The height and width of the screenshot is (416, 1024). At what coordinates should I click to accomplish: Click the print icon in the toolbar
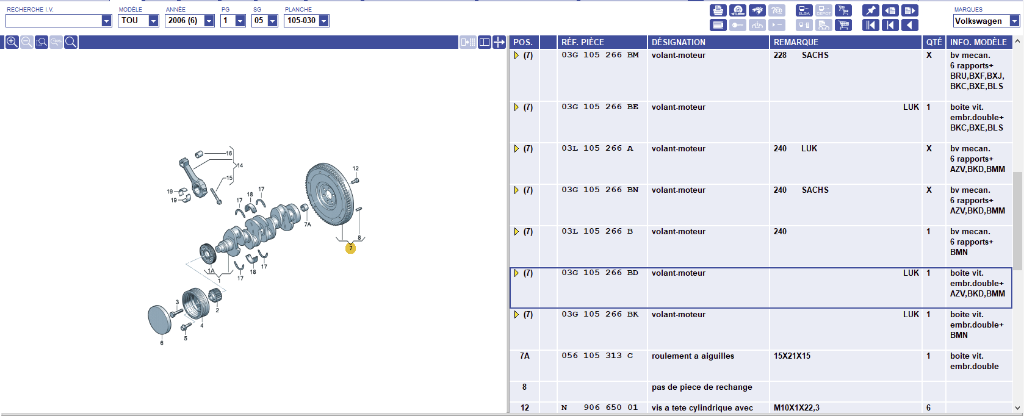717,11
